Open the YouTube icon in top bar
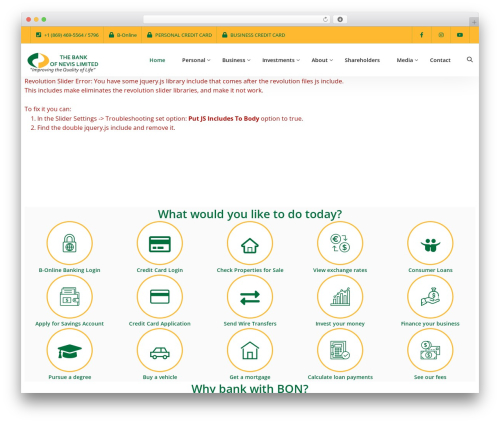 coord(460,35)
